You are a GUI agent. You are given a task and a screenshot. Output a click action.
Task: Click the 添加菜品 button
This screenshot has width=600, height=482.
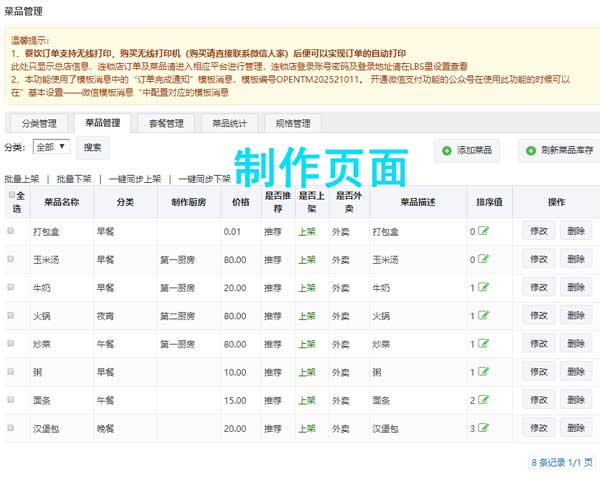[x=467, y=150]
